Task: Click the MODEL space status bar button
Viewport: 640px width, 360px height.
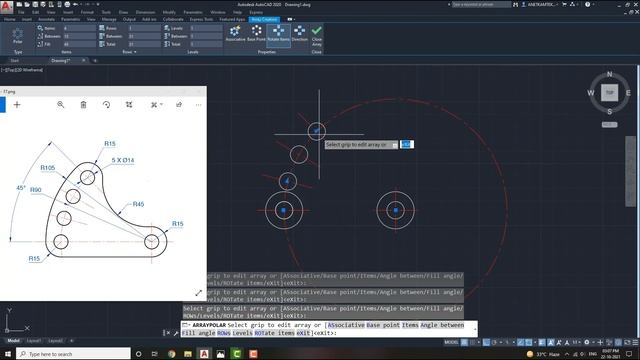Action: point(451,342)
